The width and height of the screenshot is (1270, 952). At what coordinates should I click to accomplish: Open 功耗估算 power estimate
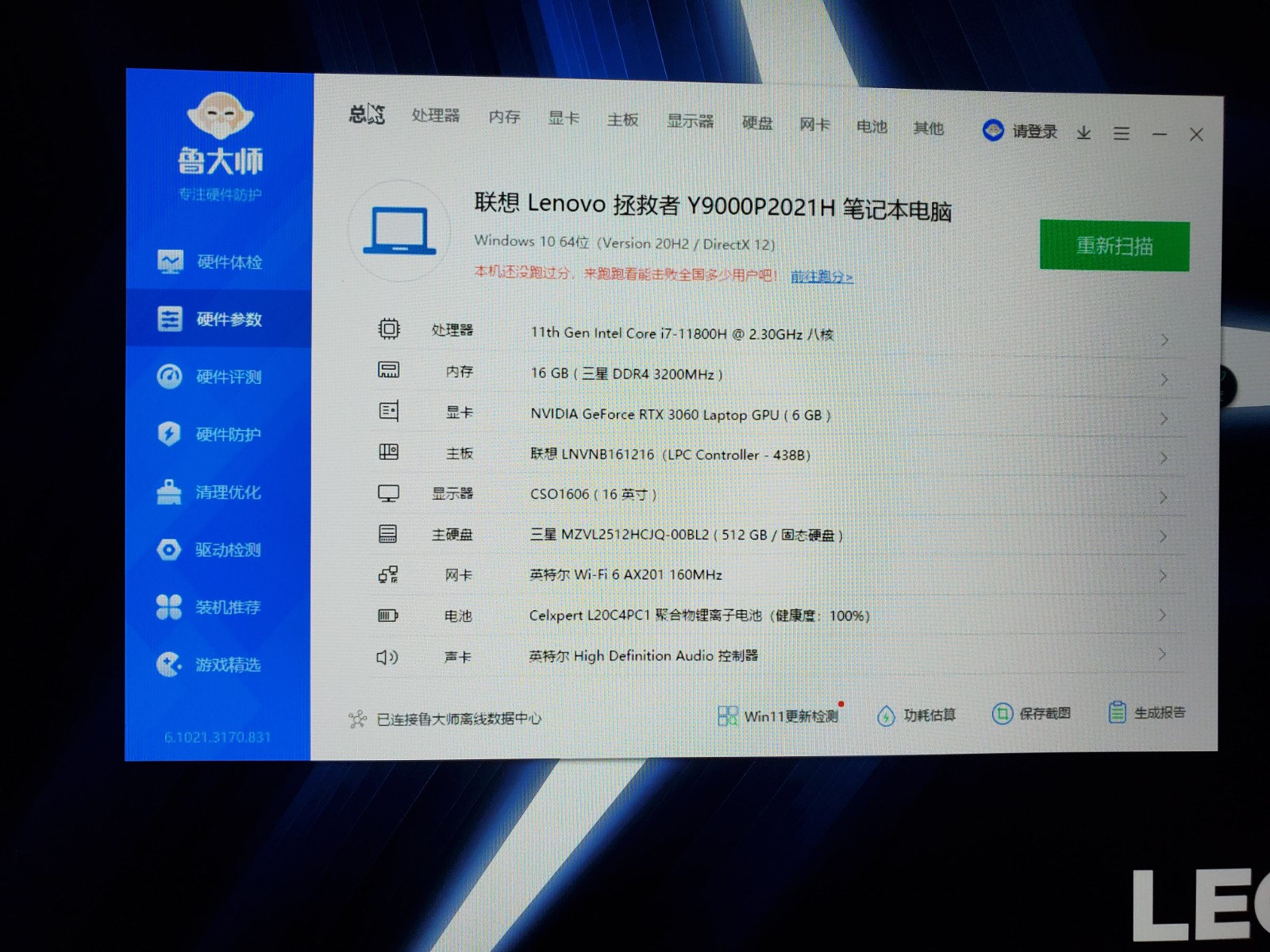tap(917, 715)
